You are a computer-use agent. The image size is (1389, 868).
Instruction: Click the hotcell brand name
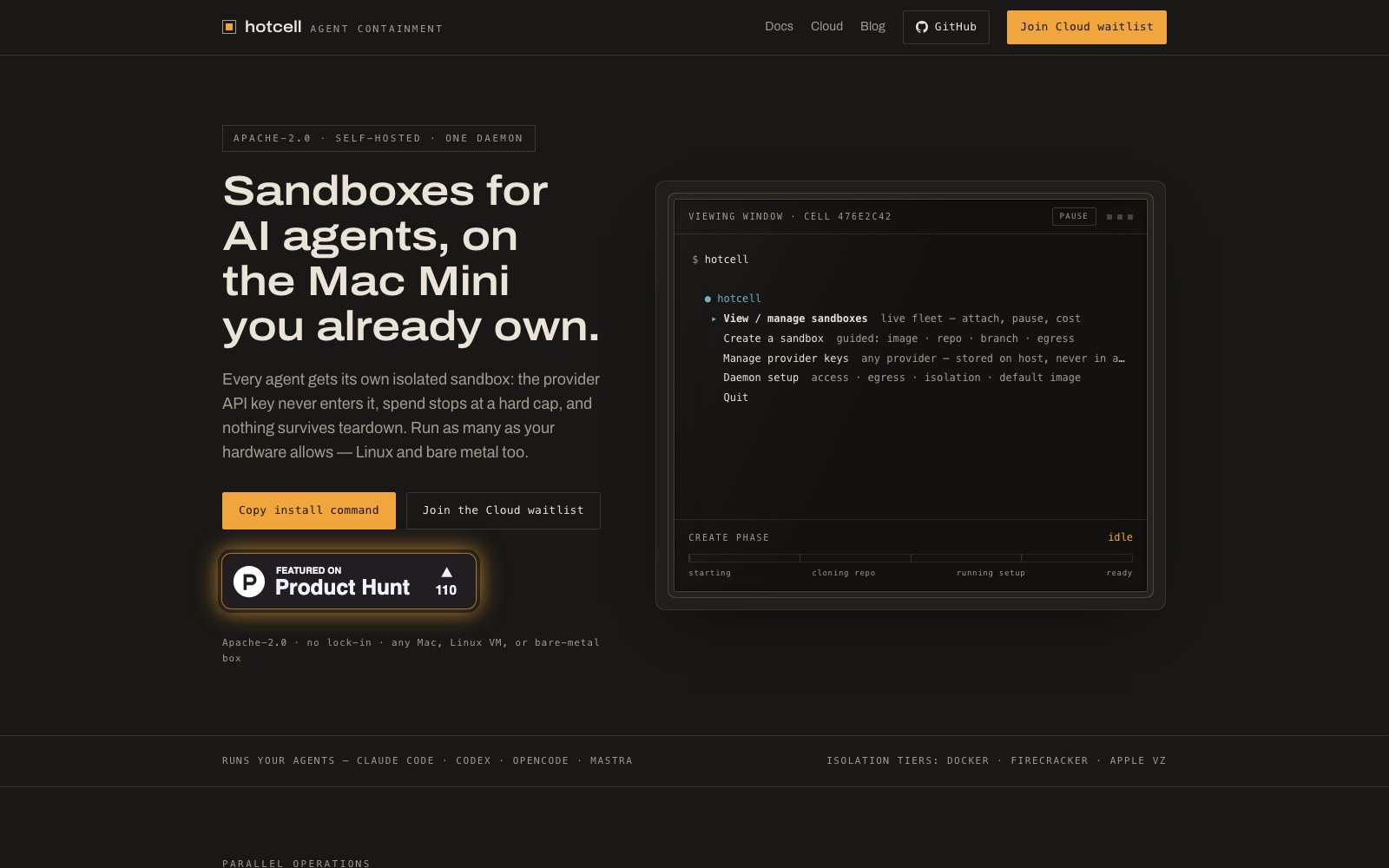[x=273, y=27]
